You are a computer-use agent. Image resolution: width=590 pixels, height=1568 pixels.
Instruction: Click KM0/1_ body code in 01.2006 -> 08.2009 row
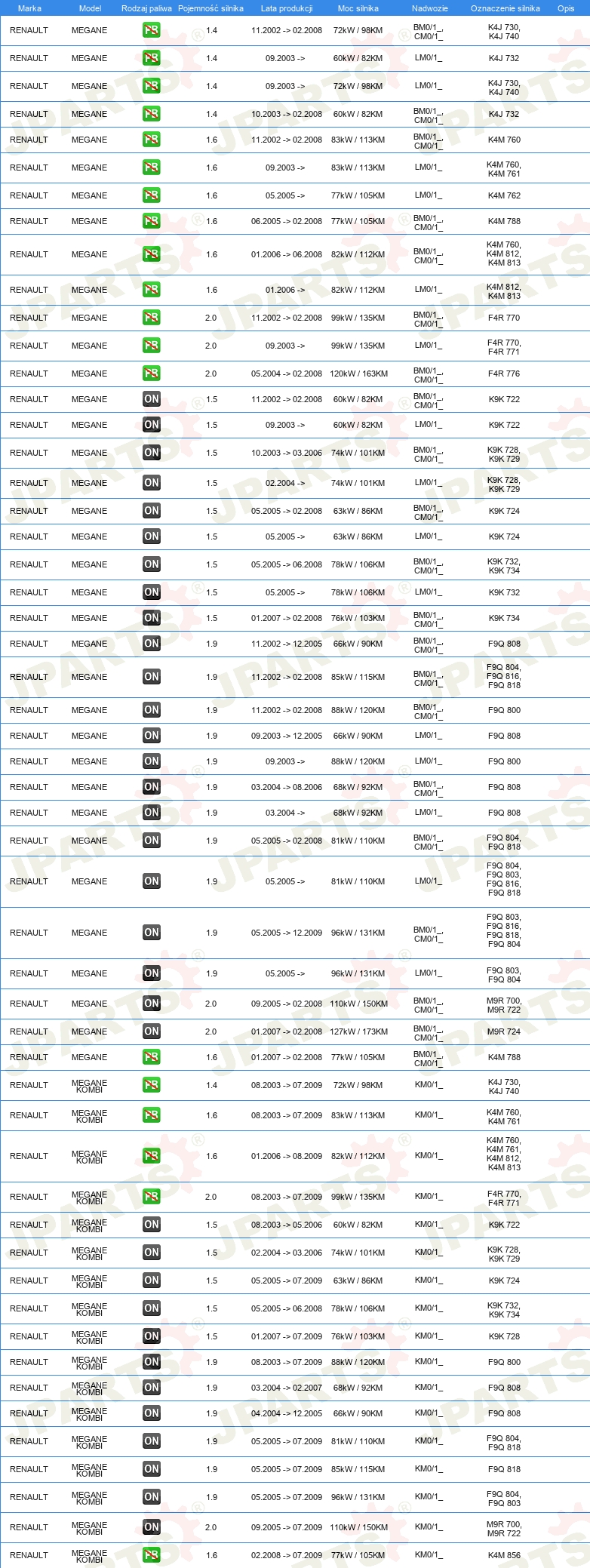(429, 1156)
